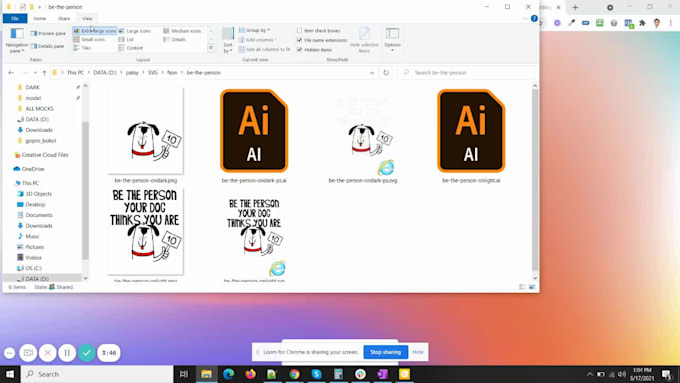680x383 pixels.
Task: Select Medium icons layout
Action: 182,31
